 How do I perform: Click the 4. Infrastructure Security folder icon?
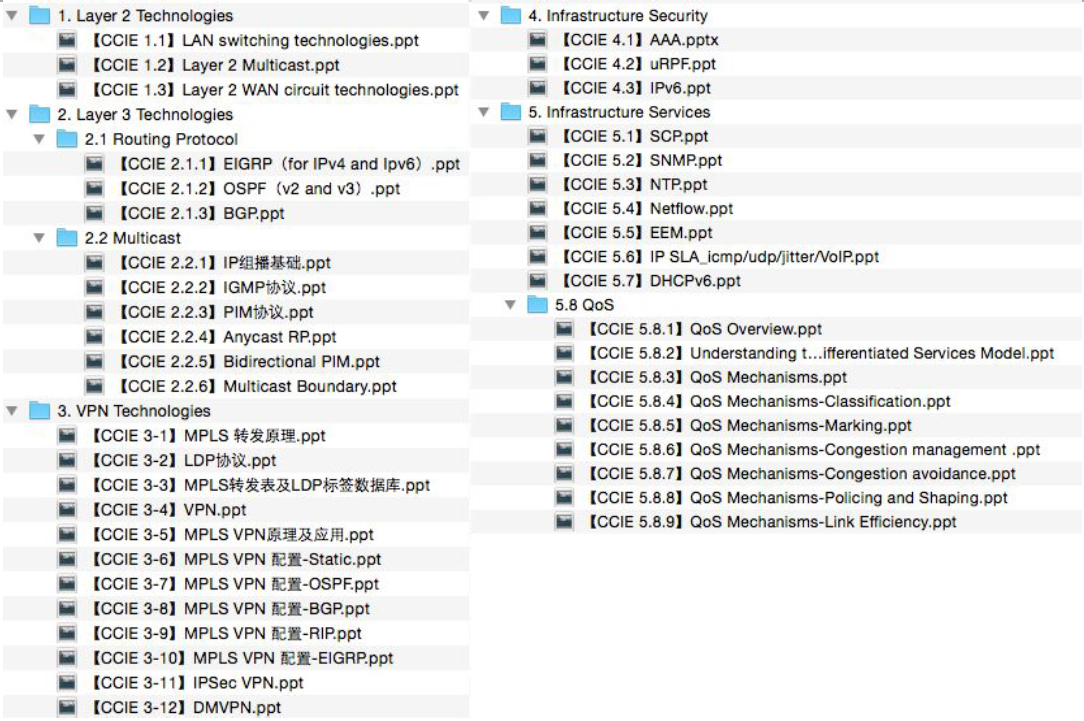pos(511,15)
